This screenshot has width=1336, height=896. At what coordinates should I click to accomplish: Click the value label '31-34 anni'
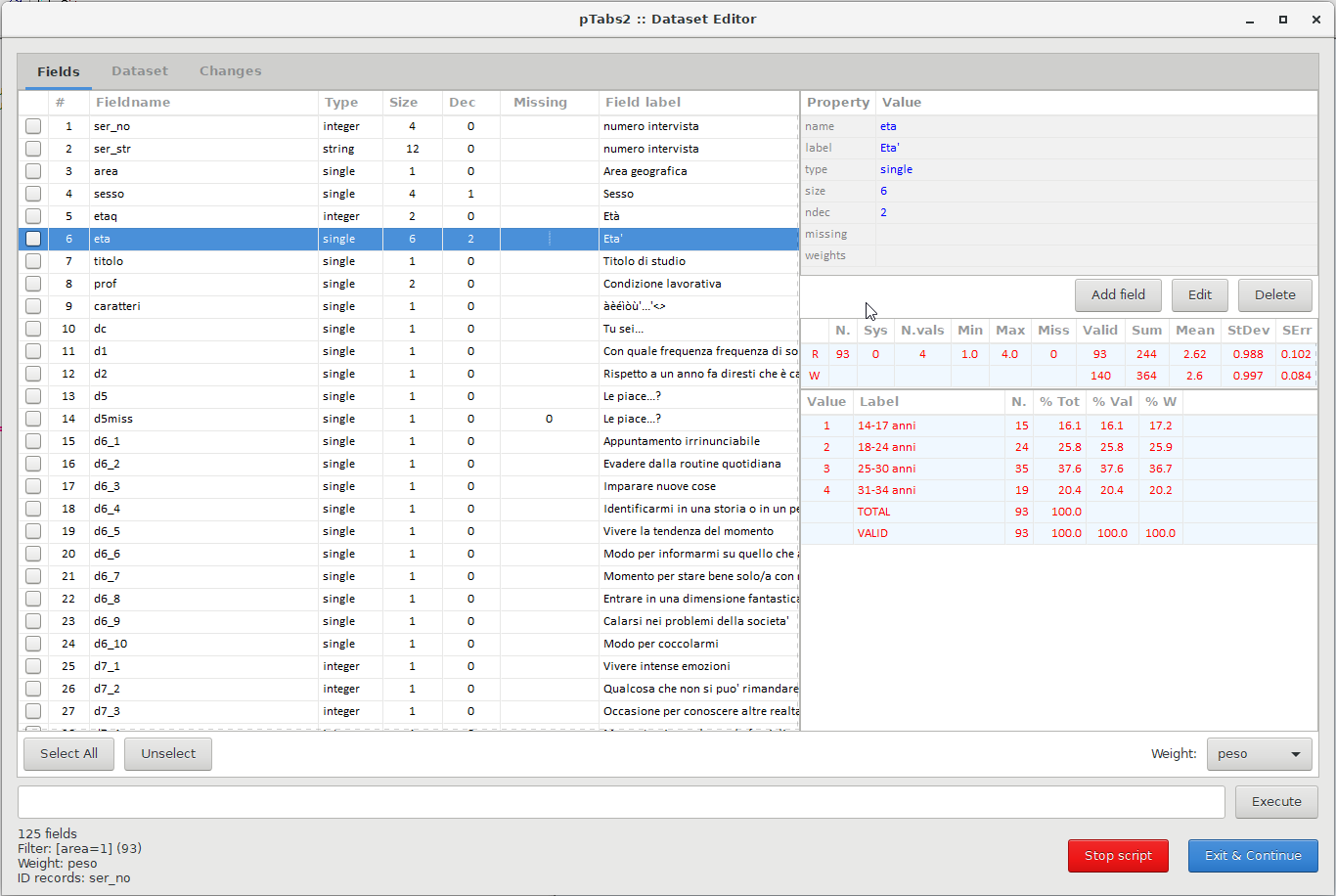pos(886,490)
